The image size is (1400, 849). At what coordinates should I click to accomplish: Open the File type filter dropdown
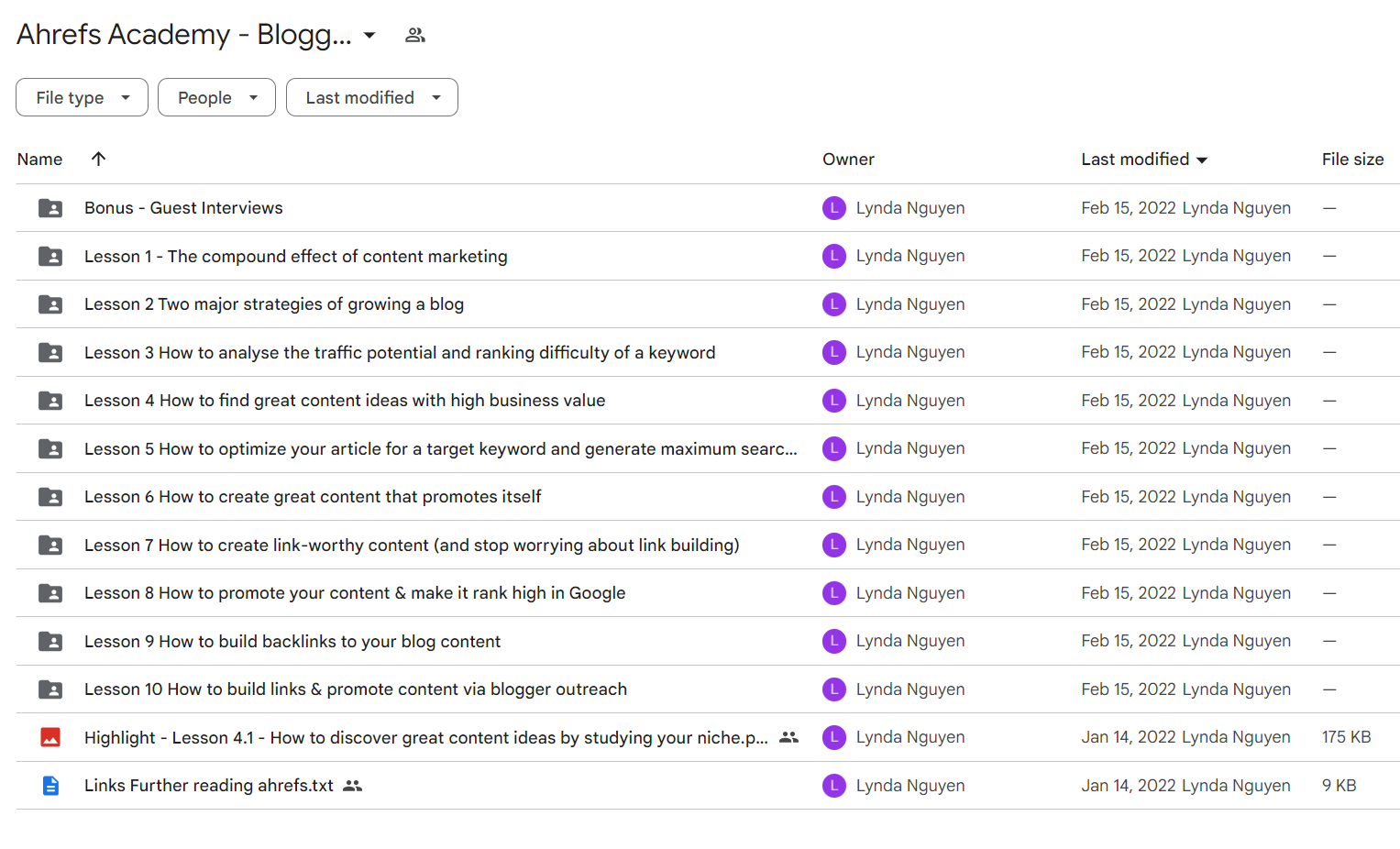coord(82,97)
